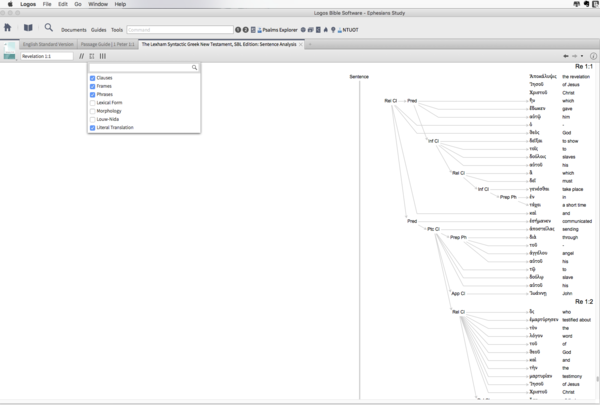Screen dimensions: 600x405
Task: Click the Search magnifier icon
Action: coord(48,28)
